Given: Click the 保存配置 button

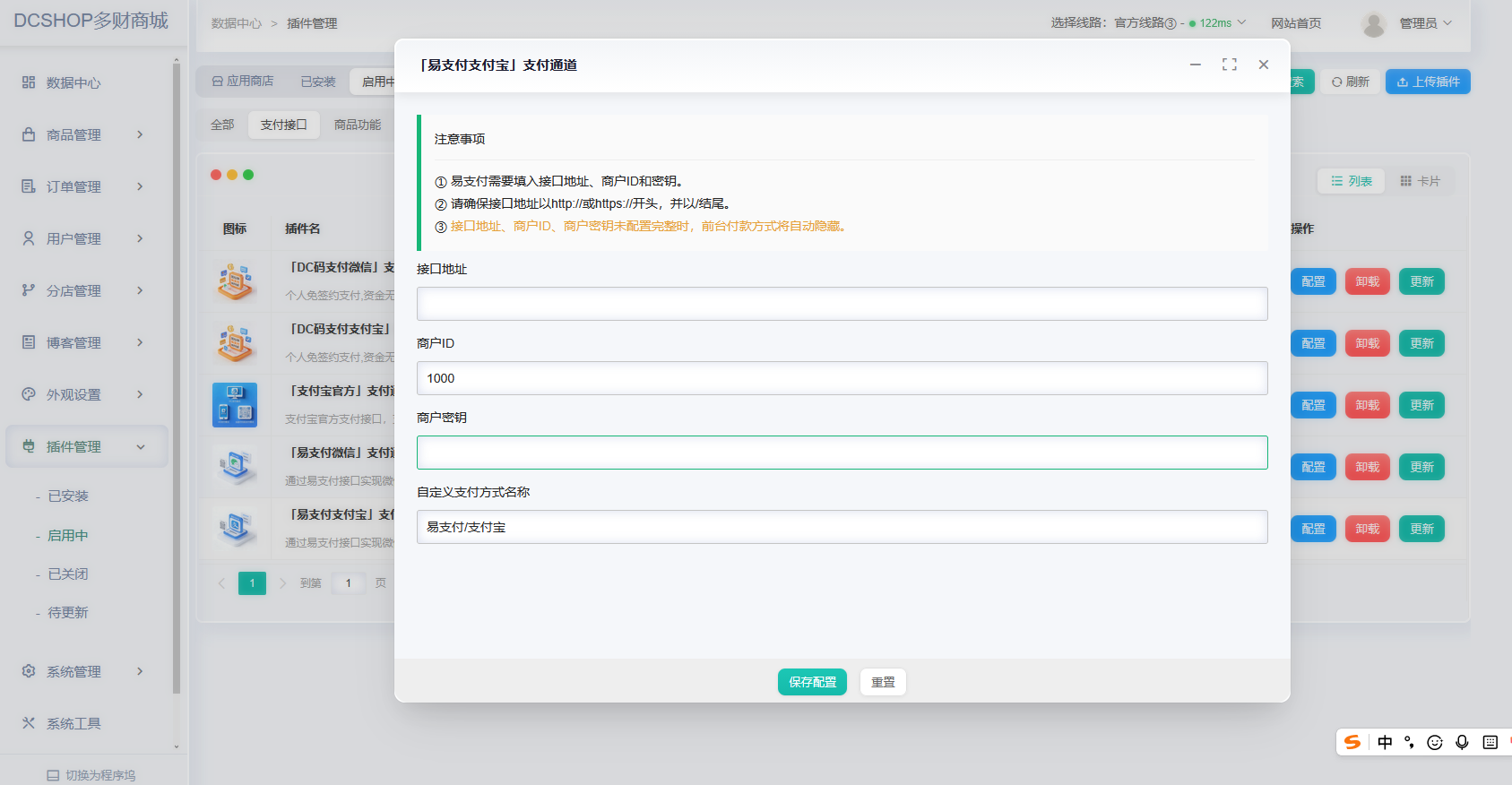Looking at the screenshot, I should point(812,682).
